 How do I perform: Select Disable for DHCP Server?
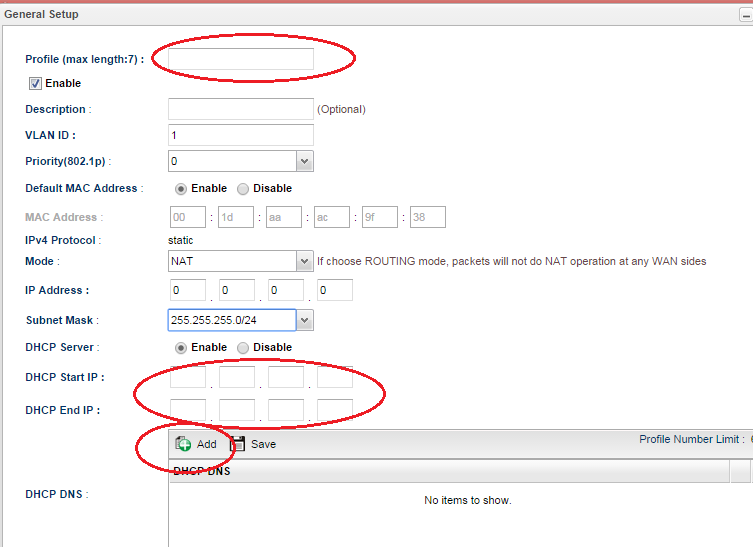coord(243,347)
